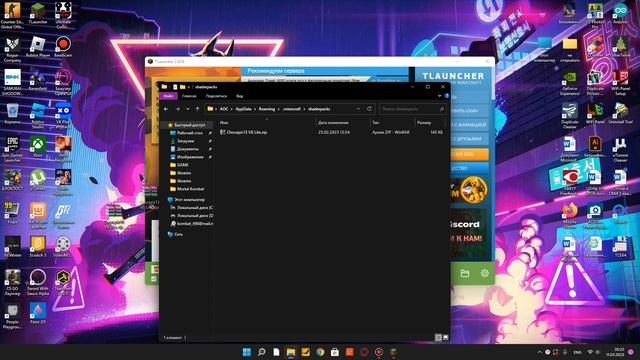Click the AppData breadcrumb segment
The width and height of the screenshot is (640, 360).
(243, 109)
